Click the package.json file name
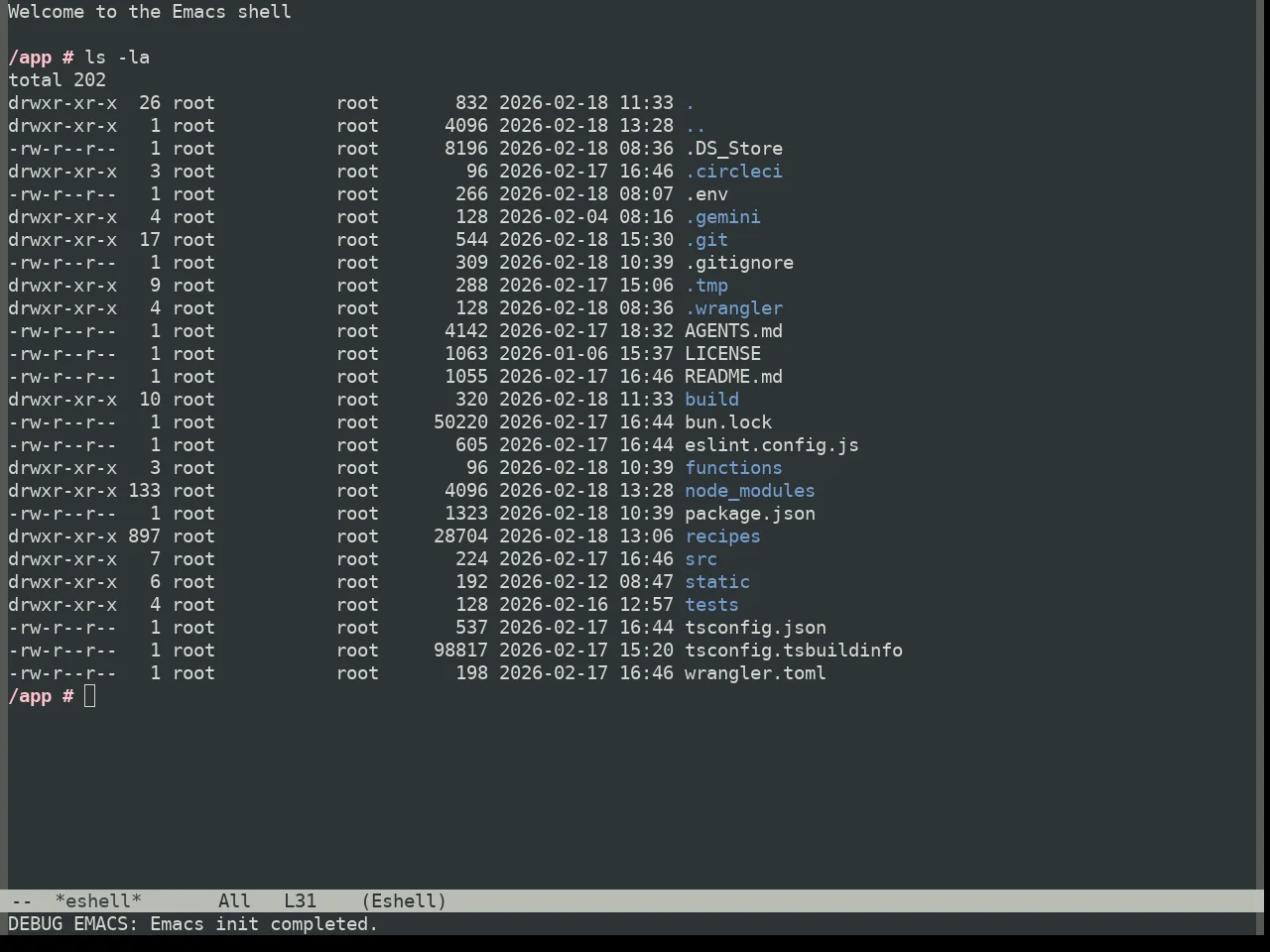1270x952 pixels. (x=750, y=514)
